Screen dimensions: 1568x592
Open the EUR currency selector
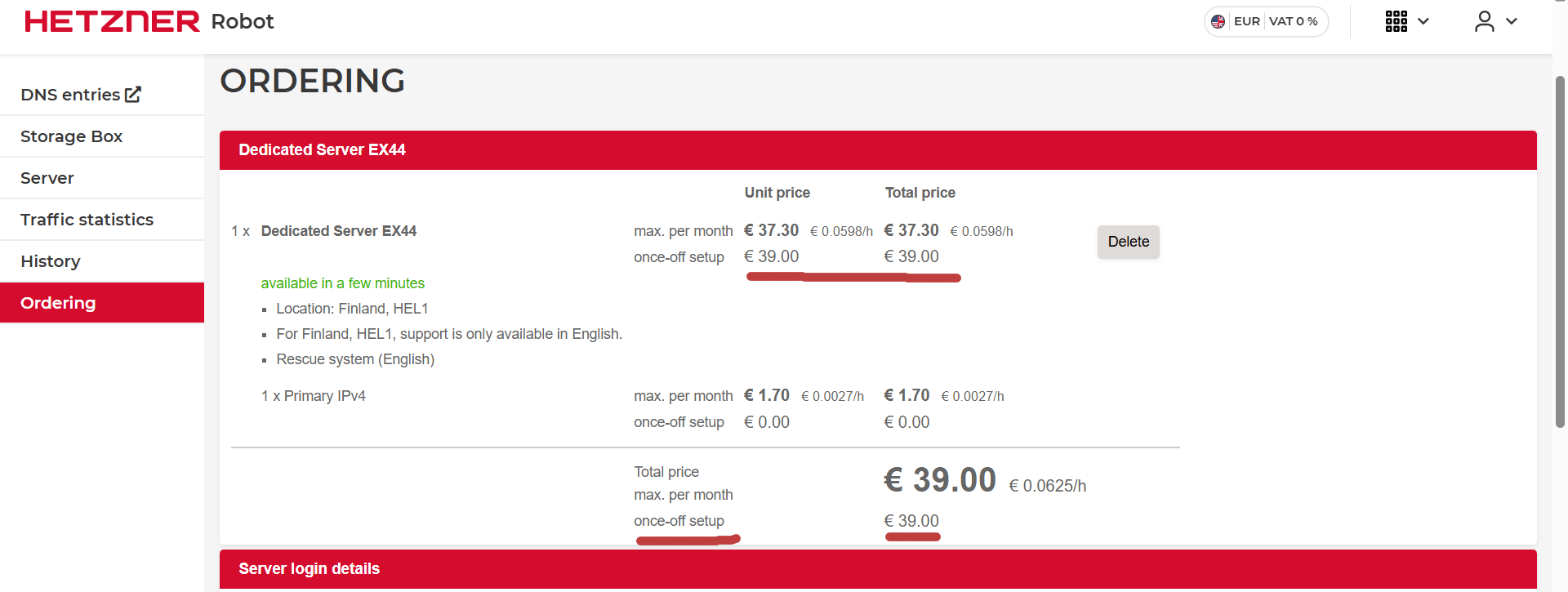1246,21
